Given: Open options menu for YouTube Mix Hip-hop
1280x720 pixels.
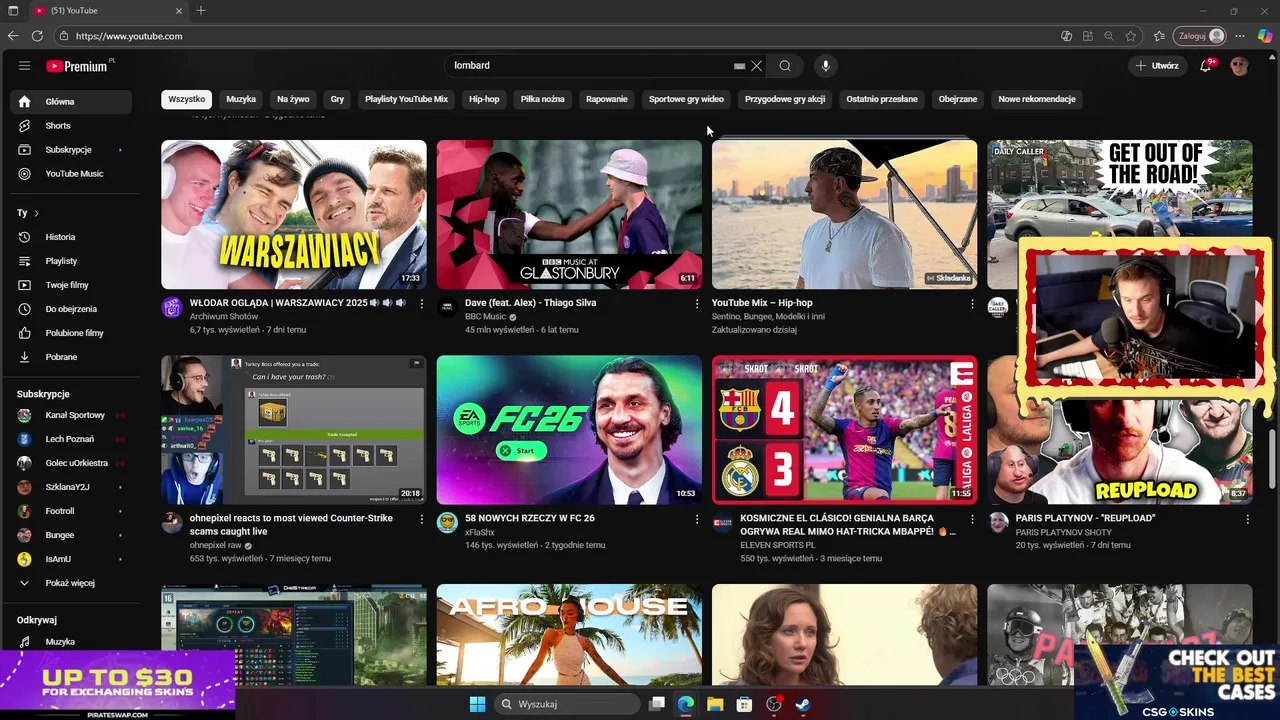Looking at the screenshot, I should (972, 303).
